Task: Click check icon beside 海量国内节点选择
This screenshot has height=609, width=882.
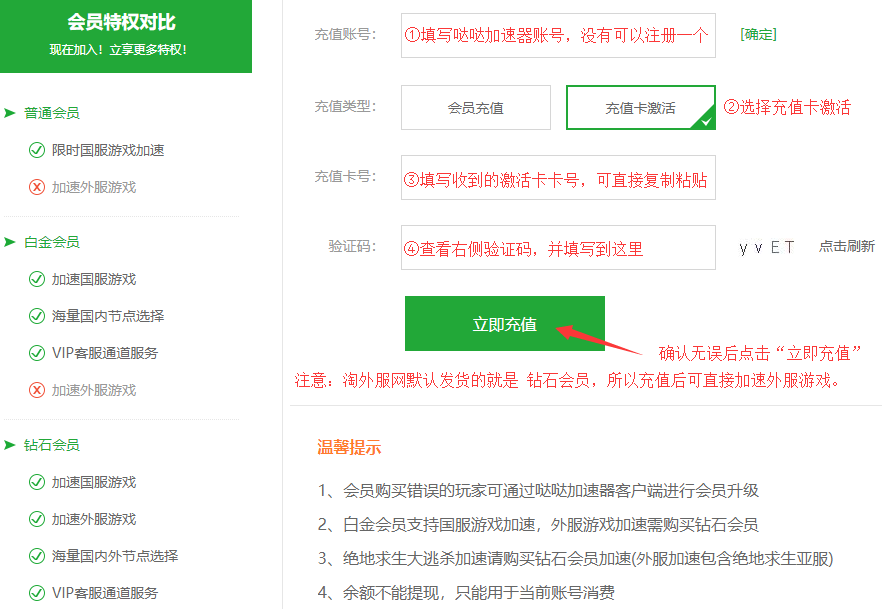Action: 37,316
